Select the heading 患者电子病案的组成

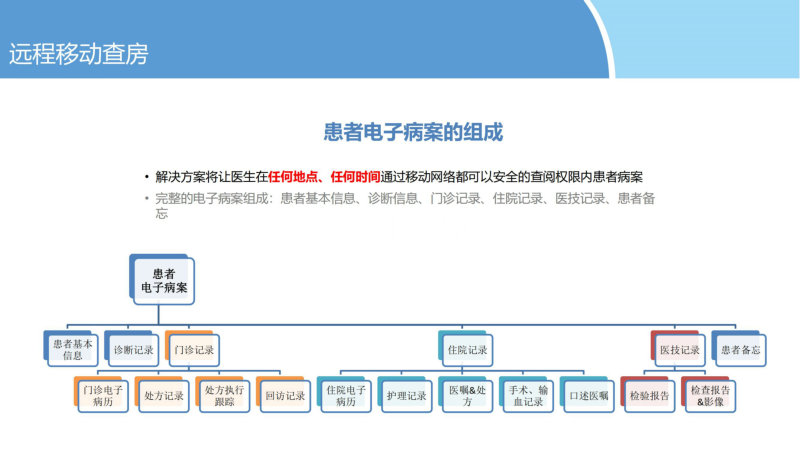[413, 132]
